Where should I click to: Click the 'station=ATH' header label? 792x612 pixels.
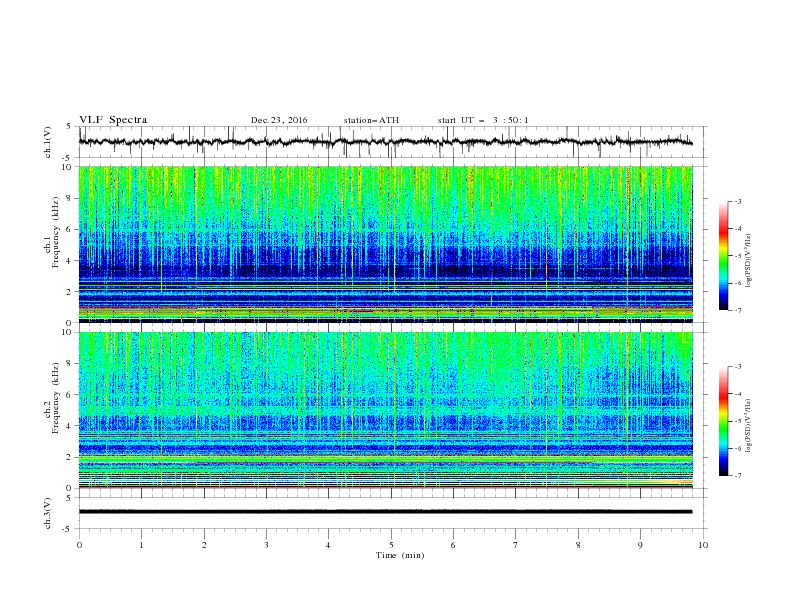[371, 120]
